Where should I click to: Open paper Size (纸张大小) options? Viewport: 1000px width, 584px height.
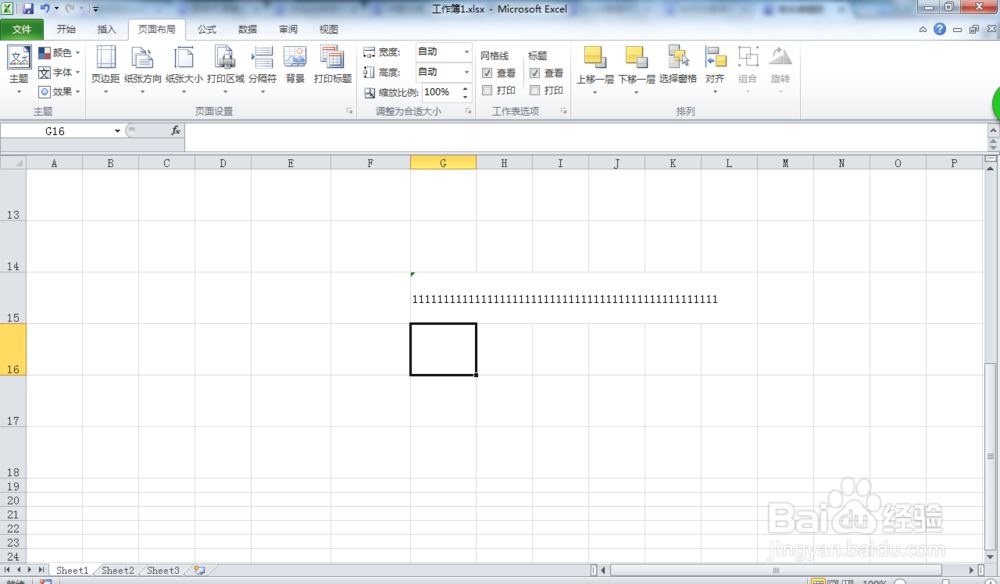point(184,69)
